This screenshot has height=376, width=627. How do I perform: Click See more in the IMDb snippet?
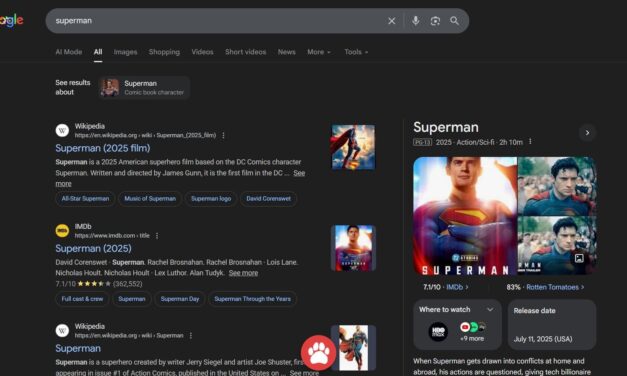pyautogui.click(x=243, y=273)
